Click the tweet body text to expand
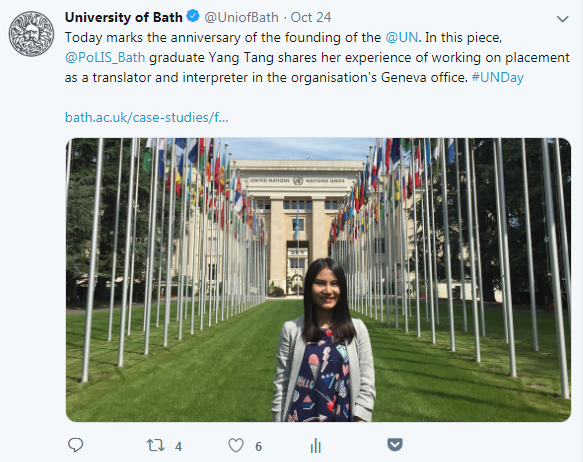 (x=317, y=58)
